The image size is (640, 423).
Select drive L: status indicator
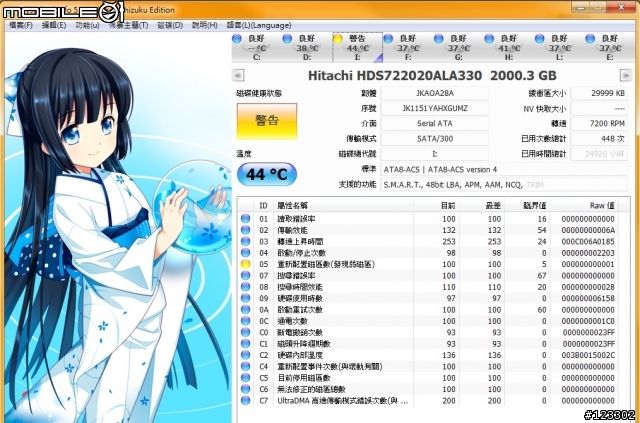[540, 39]
